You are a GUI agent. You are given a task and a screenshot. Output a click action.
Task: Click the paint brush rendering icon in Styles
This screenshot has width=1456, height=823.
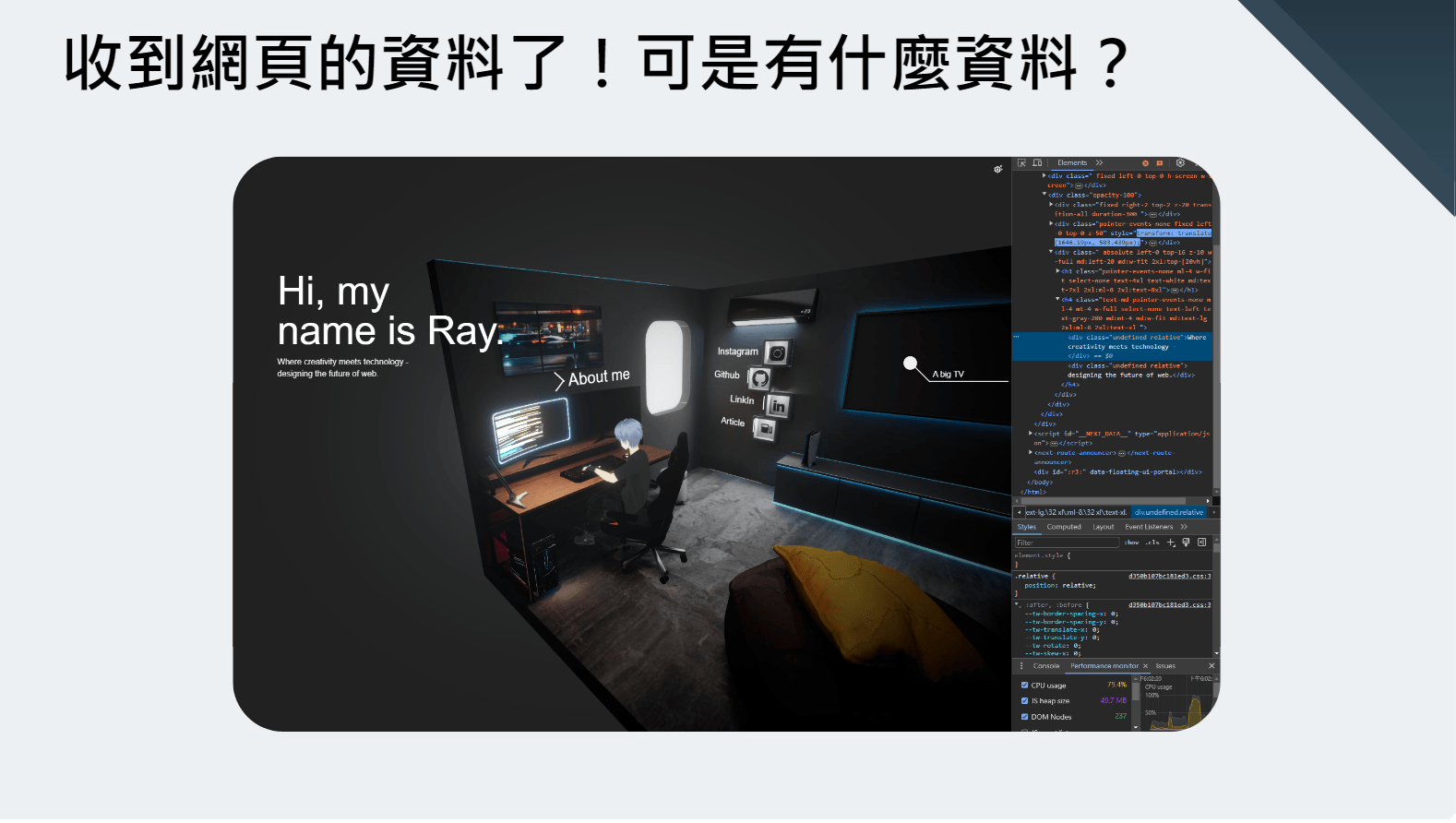[1186, 543]
